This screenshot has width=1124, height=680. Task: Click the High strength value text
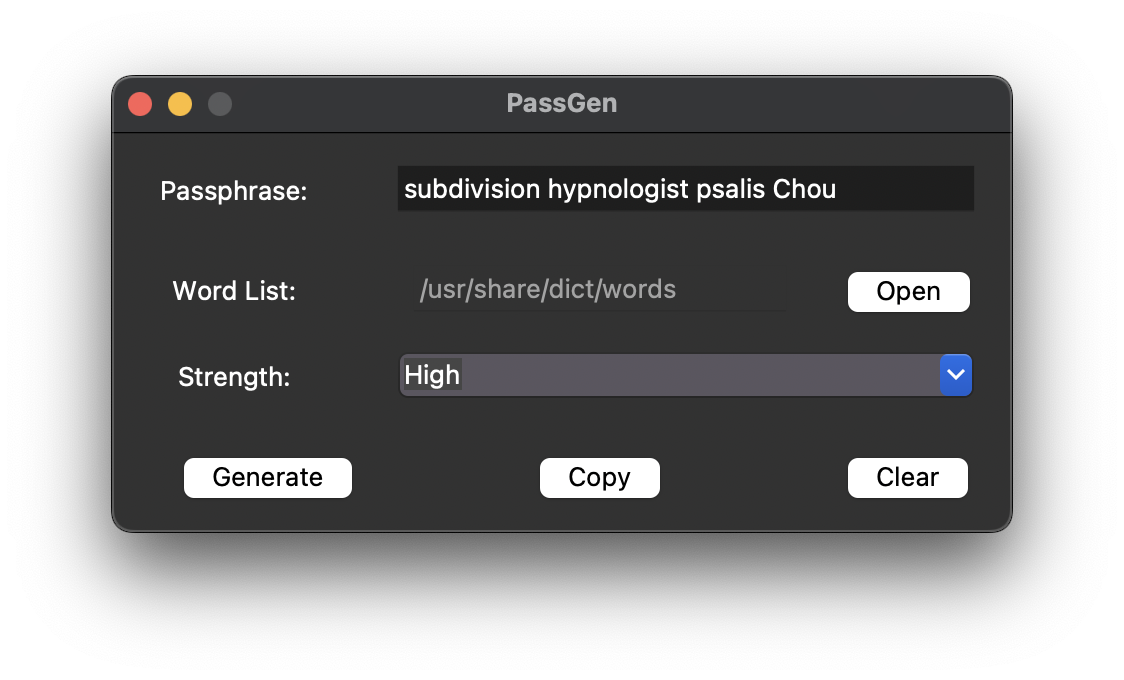pos(432,375)
